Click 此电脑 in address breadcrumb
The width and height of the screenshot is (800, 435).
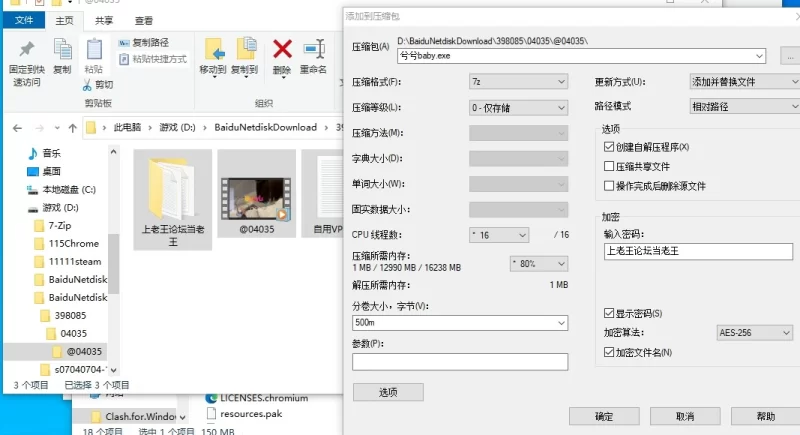click(127, 127)
